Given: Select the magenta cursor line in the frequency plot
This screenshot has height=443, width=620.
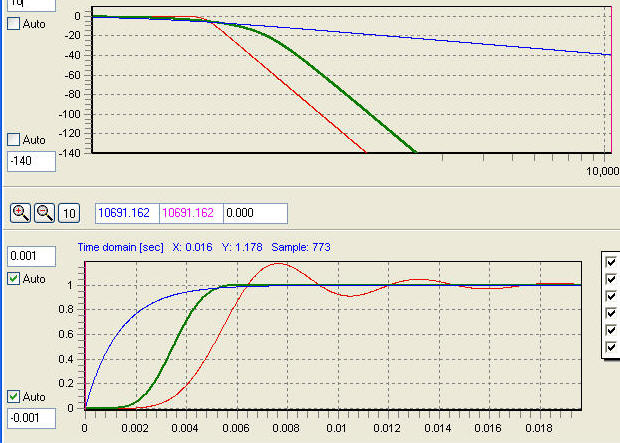Looking at the screenshot, I should [x=611, y=79].
